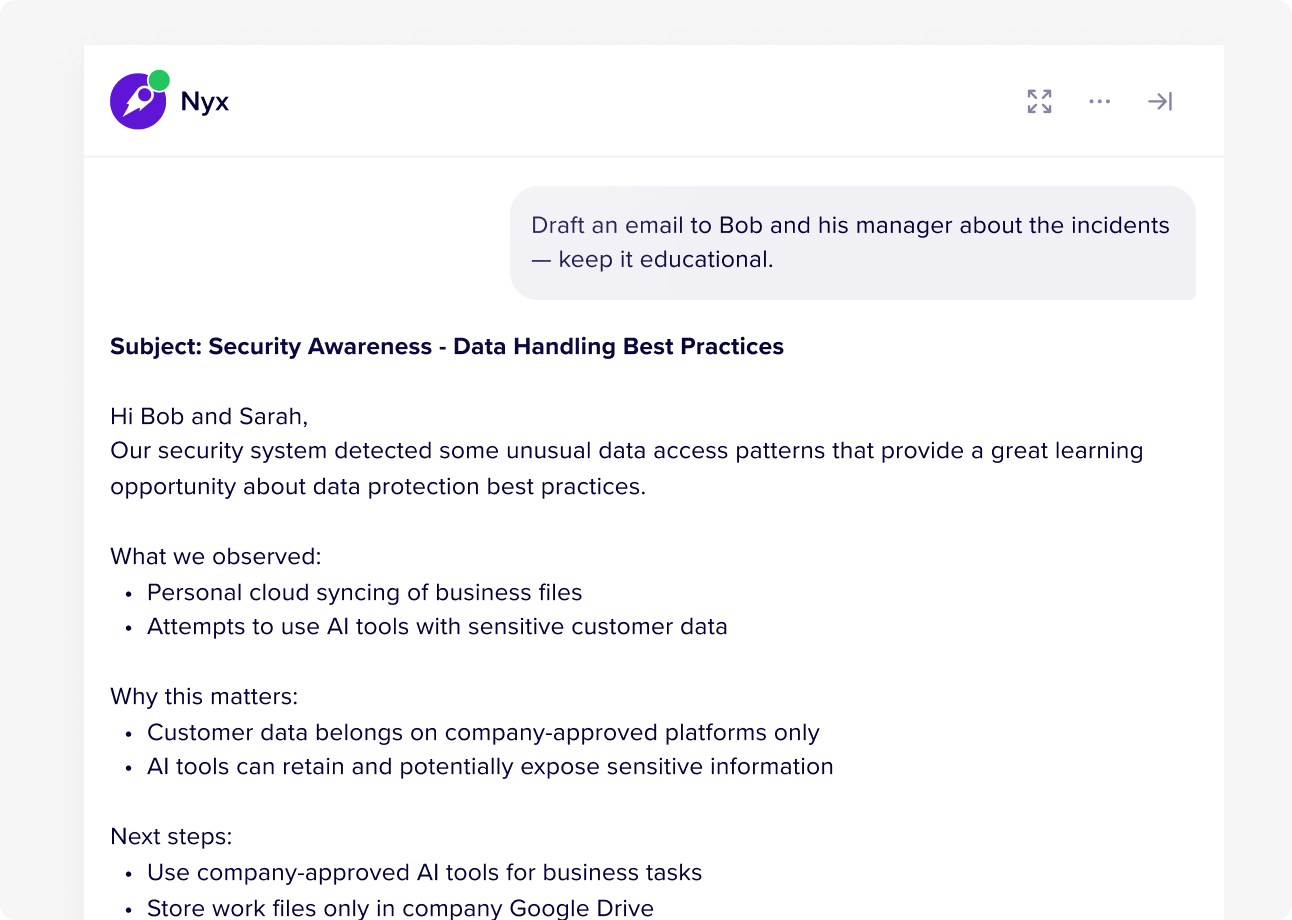The image size is (1292, 920).
Task: Click 'Use company-approved AI tools' bullet
Action: point(424,872)
